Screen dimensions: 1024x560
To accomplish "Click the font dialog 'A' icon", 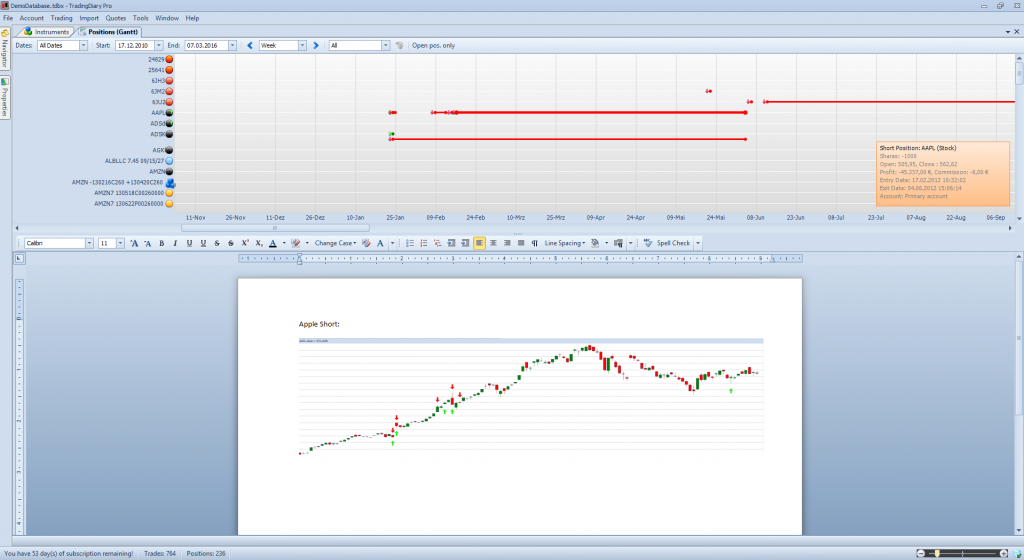I will click(380, 243).
